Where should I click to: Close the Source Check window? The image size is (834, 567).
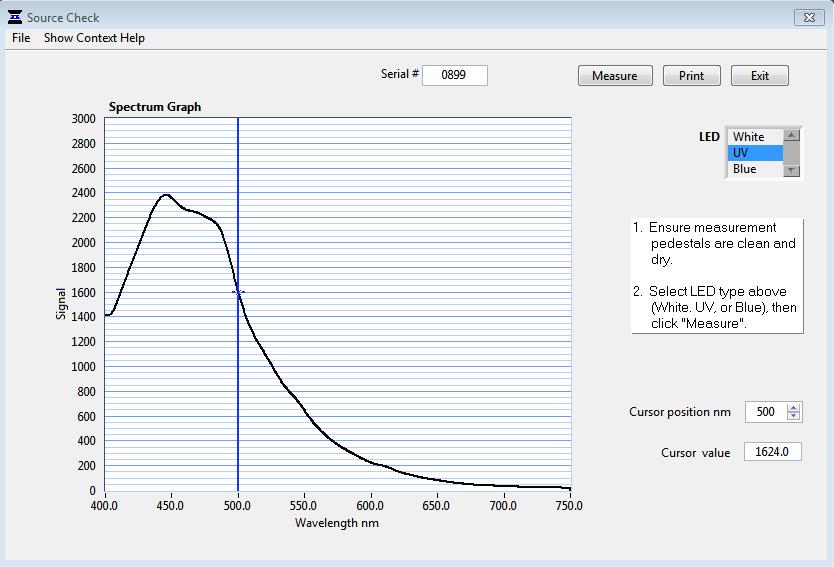tap(808, 17)
